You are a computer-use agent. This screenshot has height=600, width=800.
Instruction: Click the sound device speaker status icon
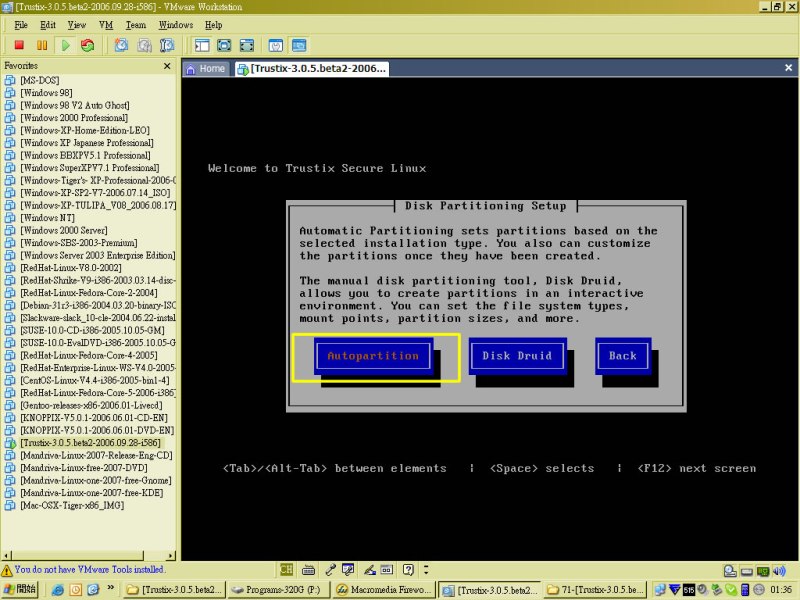pyautogui.click(x=779, y=570)
